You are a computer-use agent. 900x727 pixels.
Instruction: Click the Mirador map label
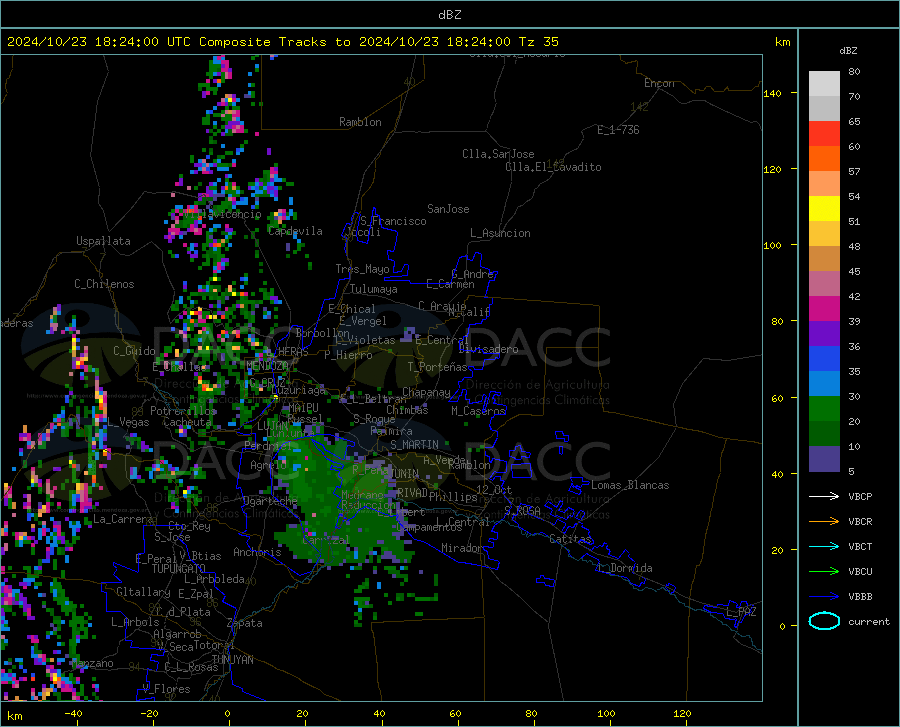tap(462, 548)
